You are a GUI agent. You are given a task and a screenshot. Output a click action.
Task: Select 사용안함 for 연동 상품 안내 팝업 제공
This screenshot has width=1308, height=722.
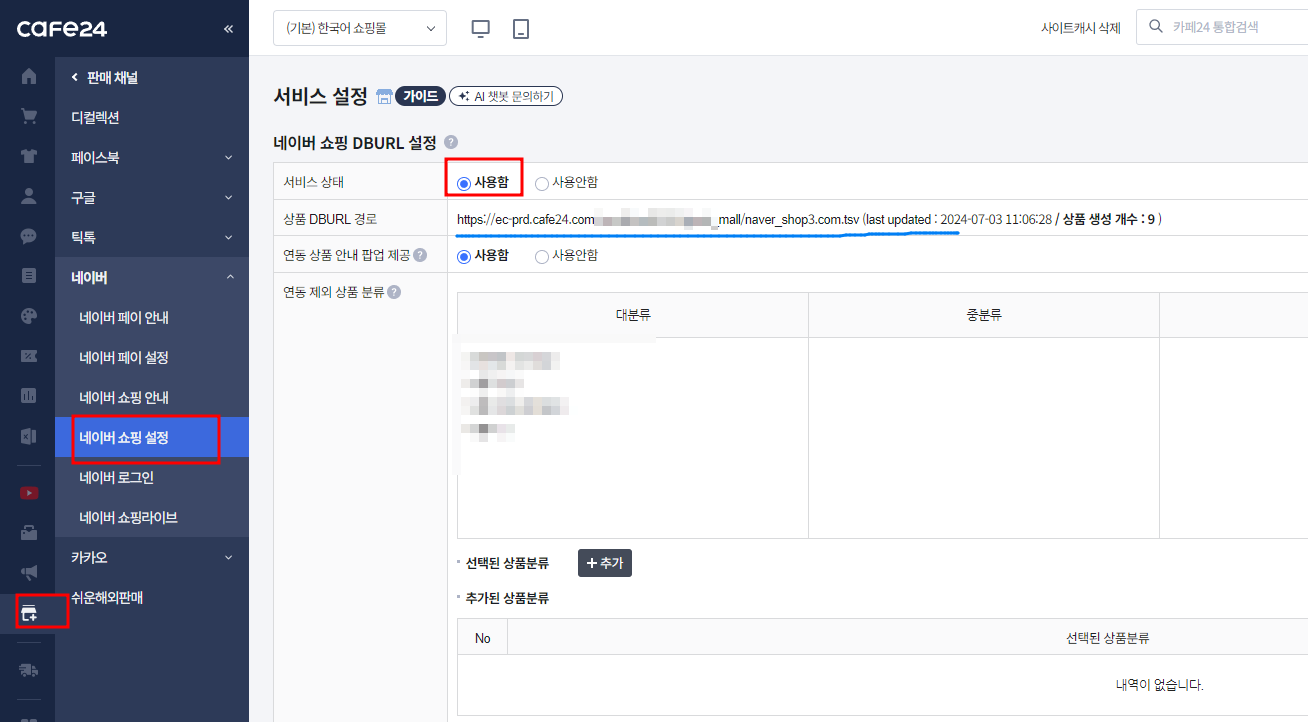click(542, 256)
